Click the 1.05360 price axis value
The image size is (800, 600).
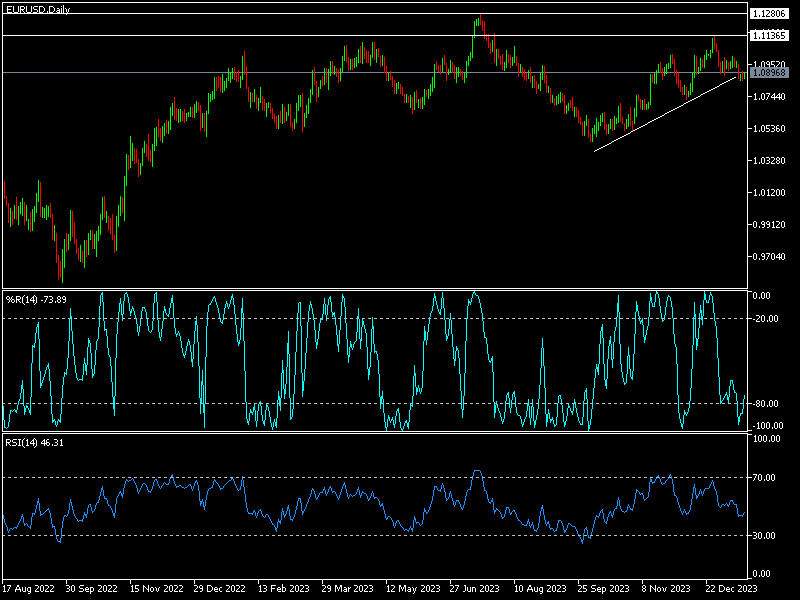pos(769,129)
